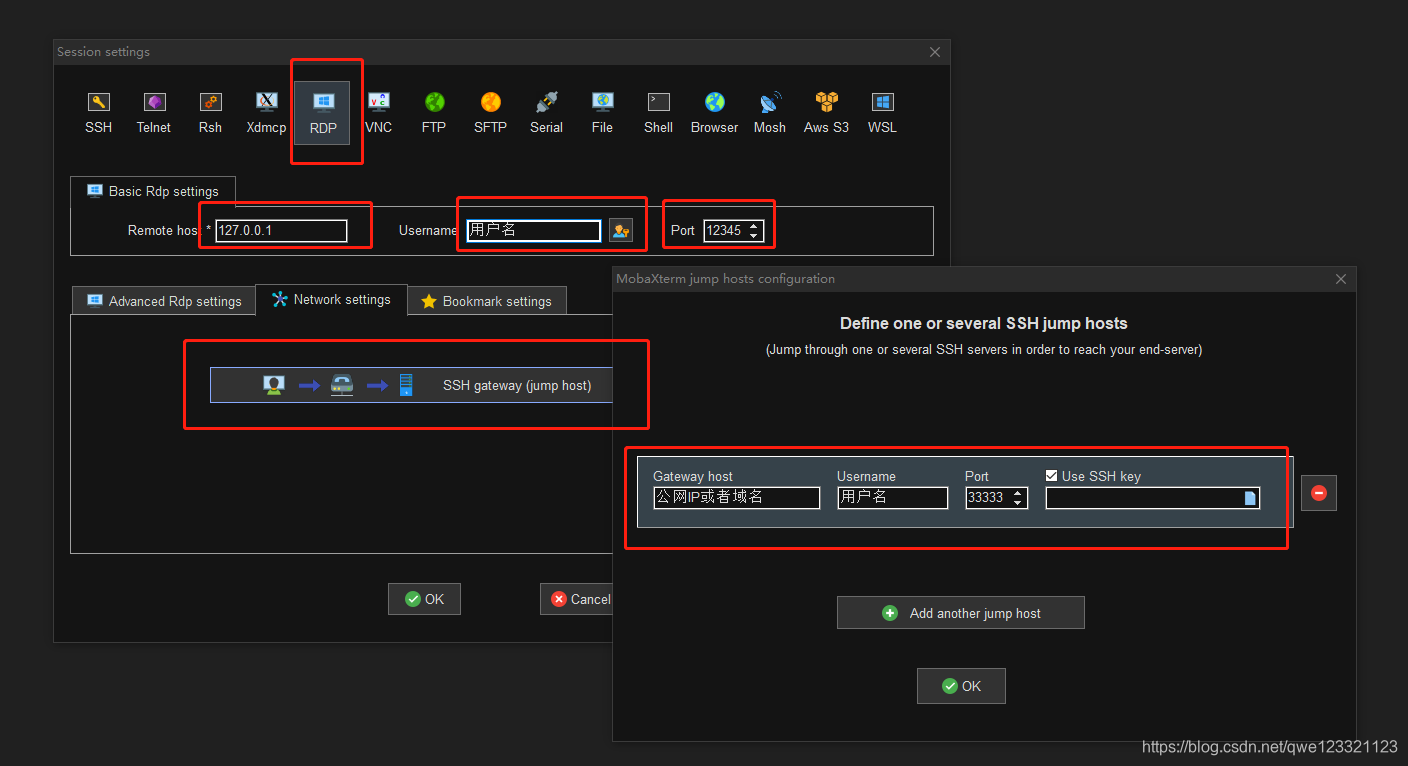Viewport: 1408px width, 766px height.
Task: Select the Telnet session type
Action: click(154, 113)
